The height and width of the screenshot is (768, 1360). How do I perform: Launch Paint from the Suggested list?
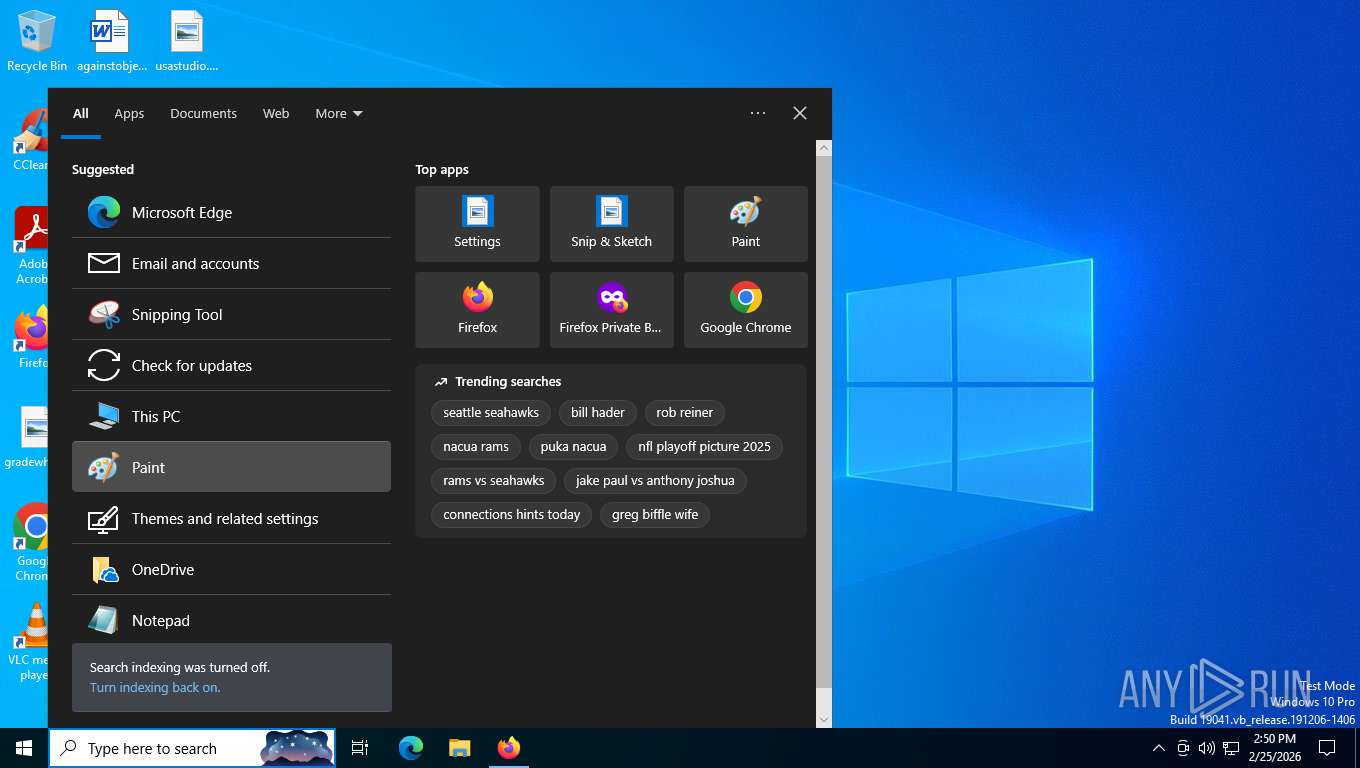point(231,467)
